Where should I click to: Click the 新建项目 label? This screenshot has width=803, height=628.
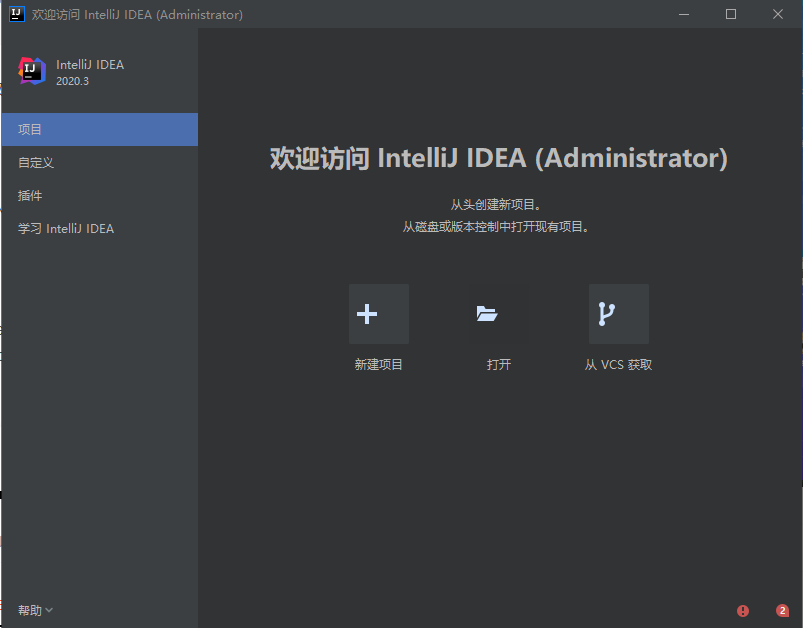pyautogui.click(x=378, y=365)
